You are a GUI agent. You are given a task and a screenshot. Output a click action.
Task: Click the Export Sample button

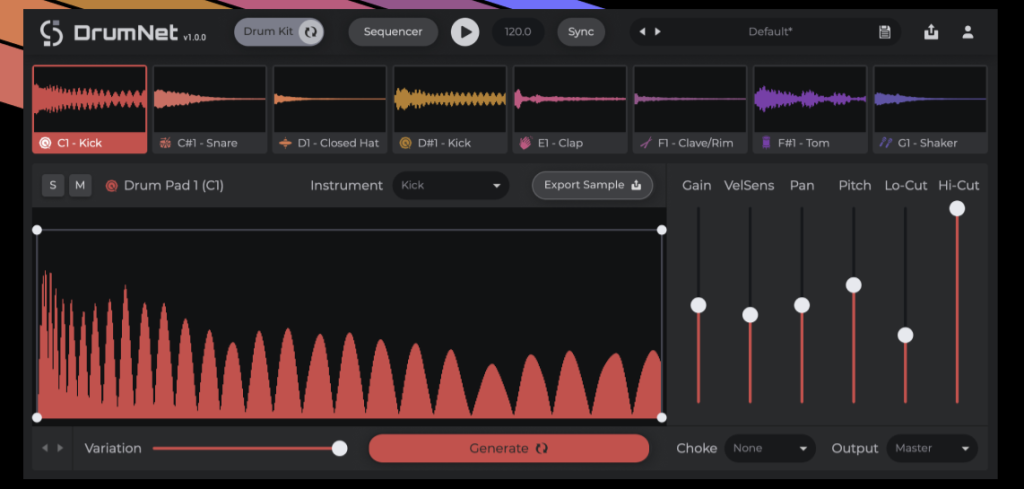(x=592, y=185)
